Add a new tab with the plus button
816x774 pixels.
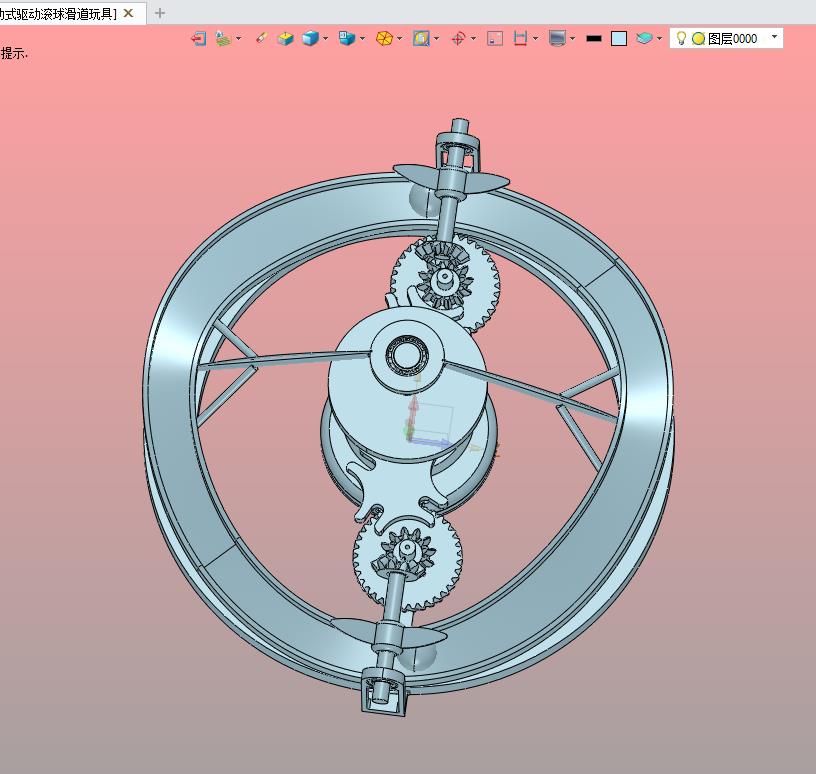coord(160,13)
